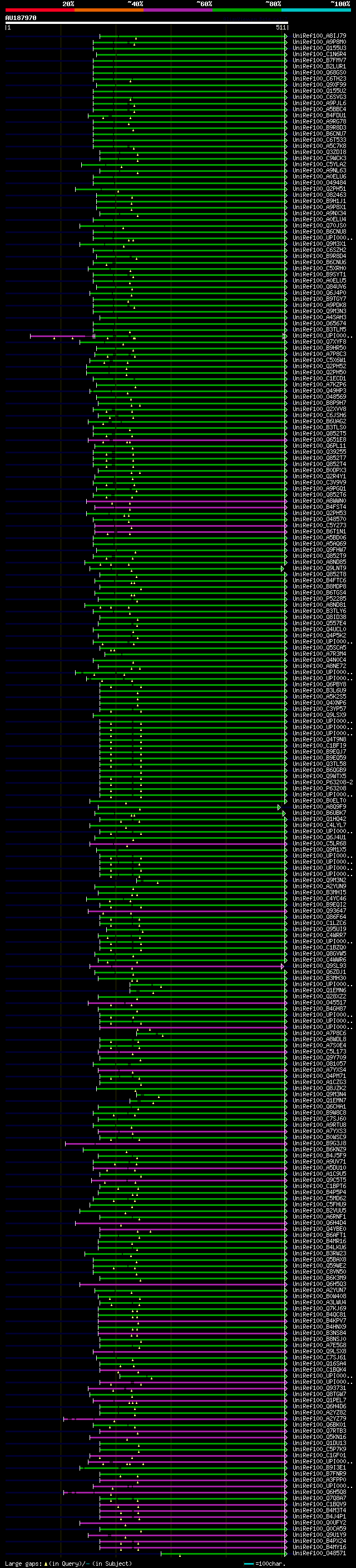Click label UniRef100_Q49HP3
The image size is (356, 1568).
point(319,391)
